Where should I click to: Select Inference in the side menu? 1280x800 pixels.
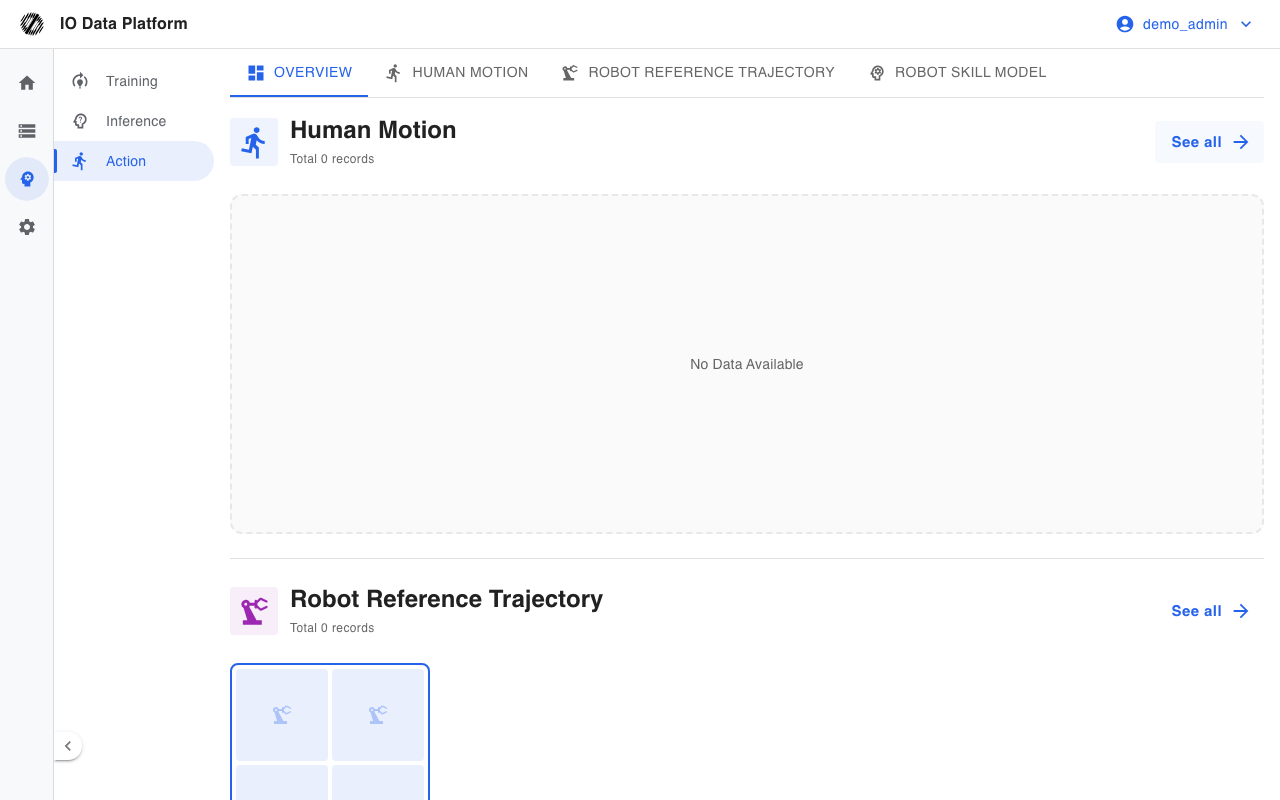click(134, 121)
